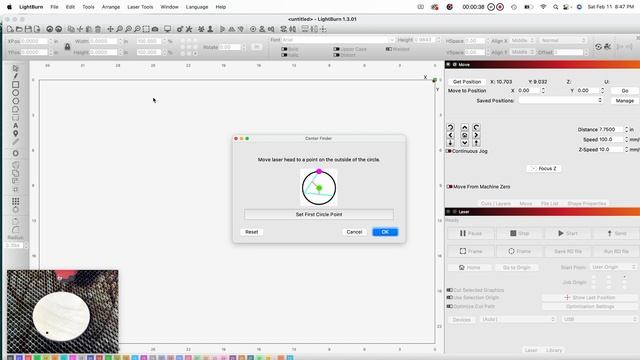Open the Arrange menu
This screenshot has width=640, height=360.
(111, 7)
